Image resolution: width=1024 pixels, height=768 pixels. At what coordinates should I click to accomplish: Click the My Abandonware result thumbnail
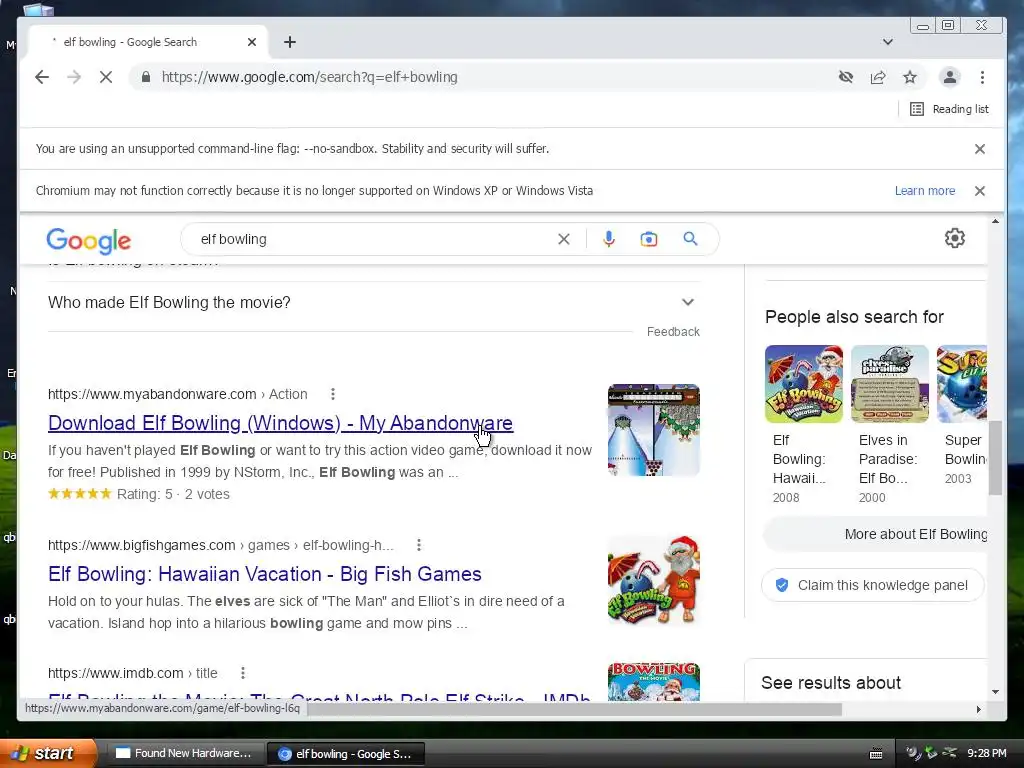(654, 430)
